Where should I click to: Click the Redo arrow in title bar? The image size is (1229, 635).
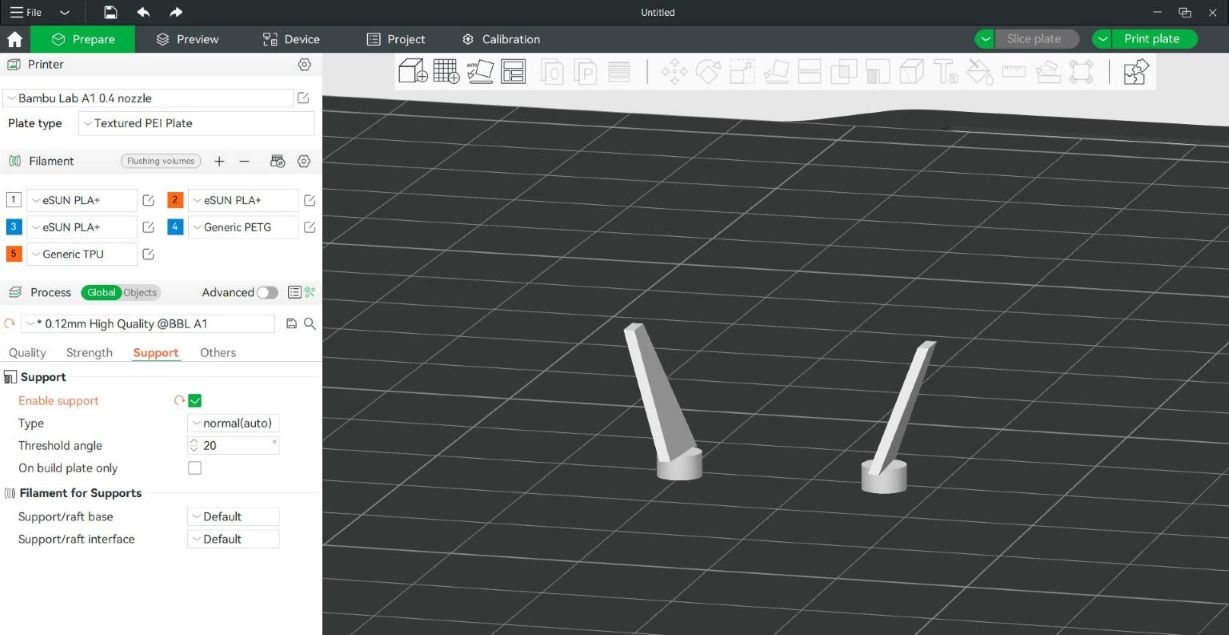[x=176, y=12]
